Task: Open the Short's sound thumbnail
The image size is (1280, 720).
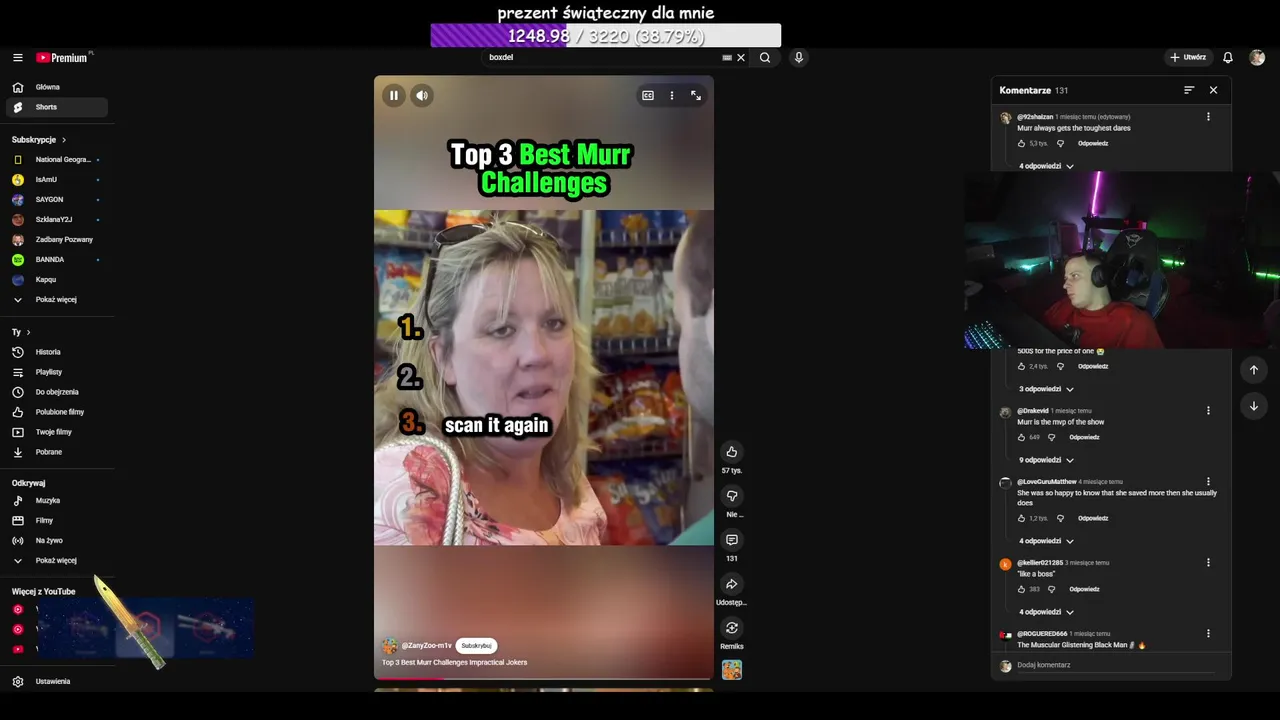Action: coord(732,670)
